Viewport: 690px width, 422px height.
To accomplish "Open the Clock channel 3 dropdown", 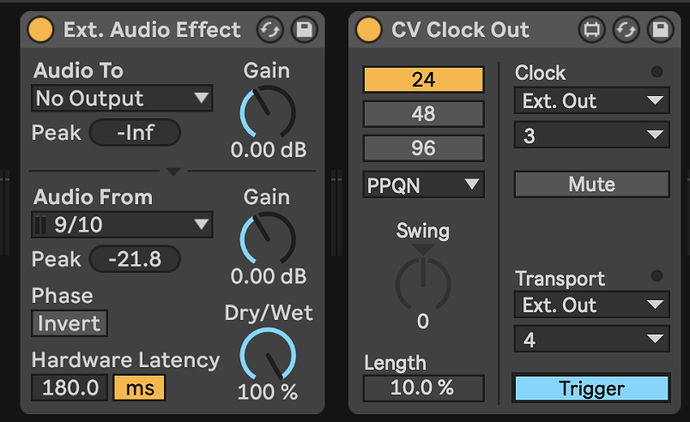I will click(x=591, y=135).
